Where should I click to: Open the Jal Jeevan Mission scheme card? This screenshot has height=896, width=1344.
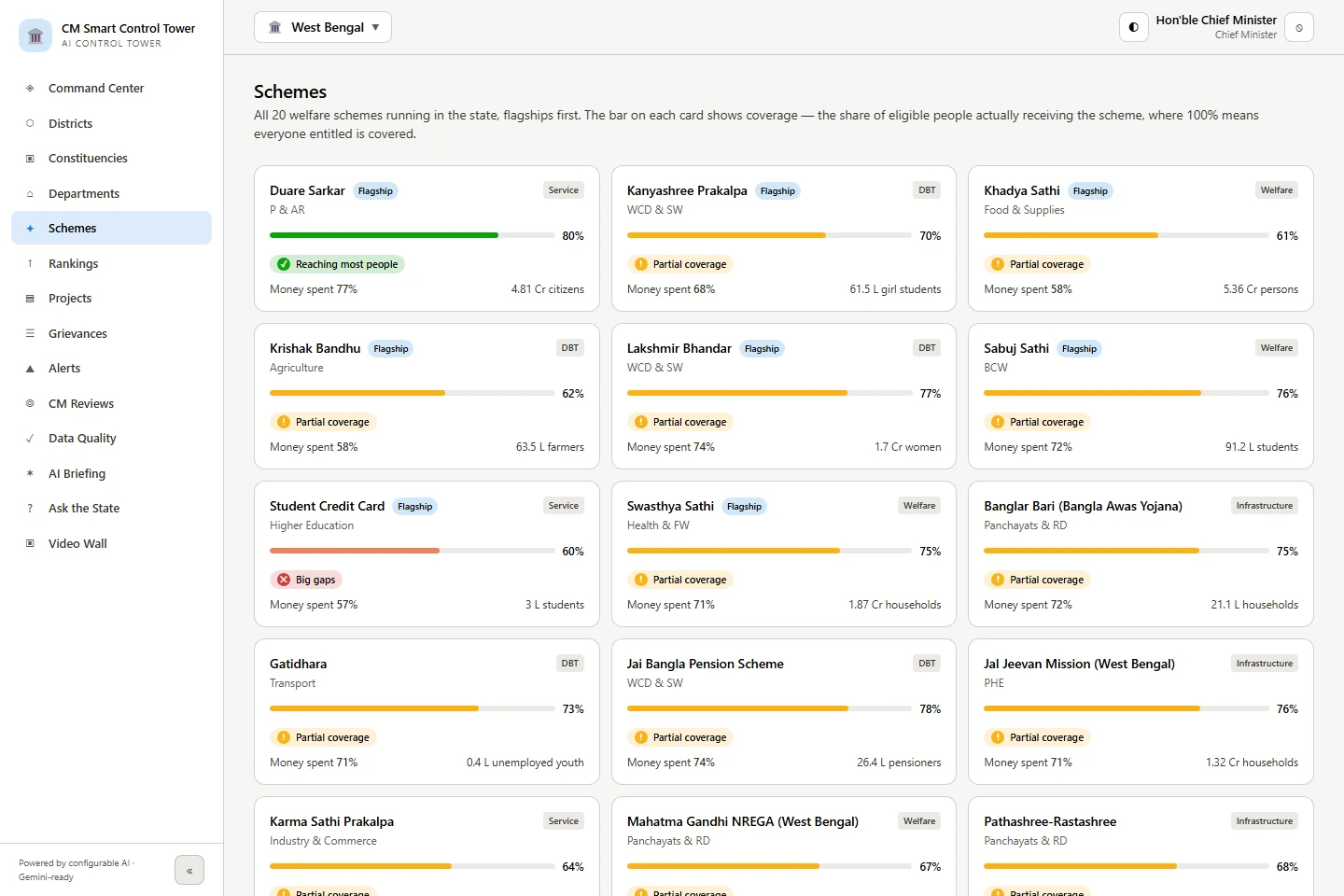click(x=1141, y=711)
